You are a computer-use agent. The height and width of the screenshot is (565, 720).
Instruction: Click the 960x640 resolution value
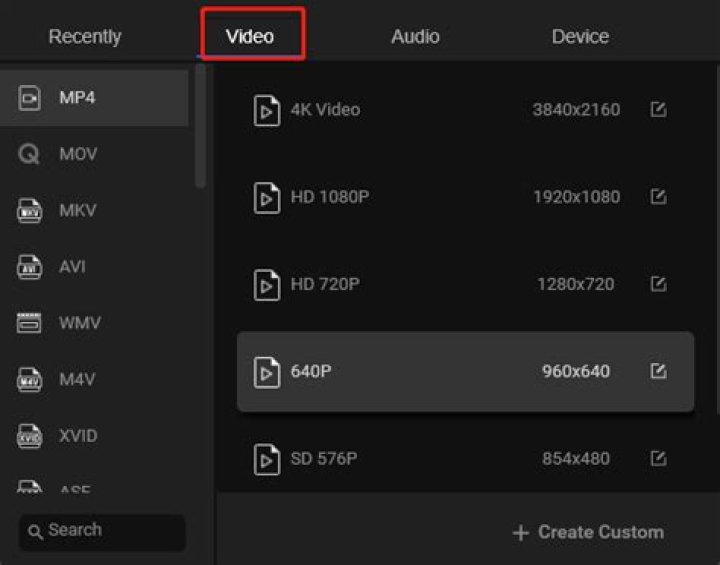pyautogui.click(x=576, y=371)
